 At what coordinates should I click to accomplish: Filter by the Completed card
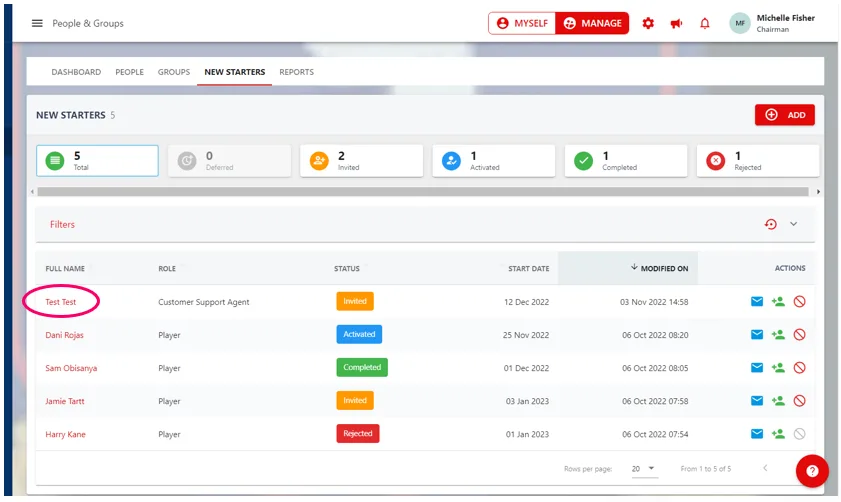coord(626,160)
